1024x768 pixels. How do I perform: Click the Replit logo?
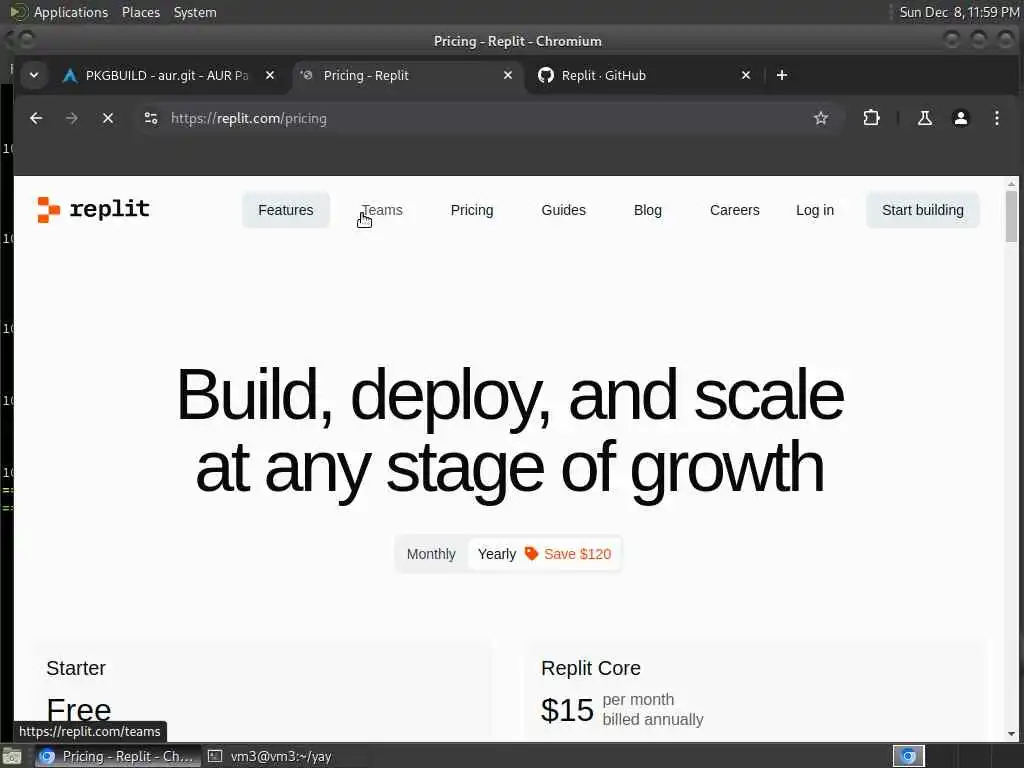(x=93, y=210)
